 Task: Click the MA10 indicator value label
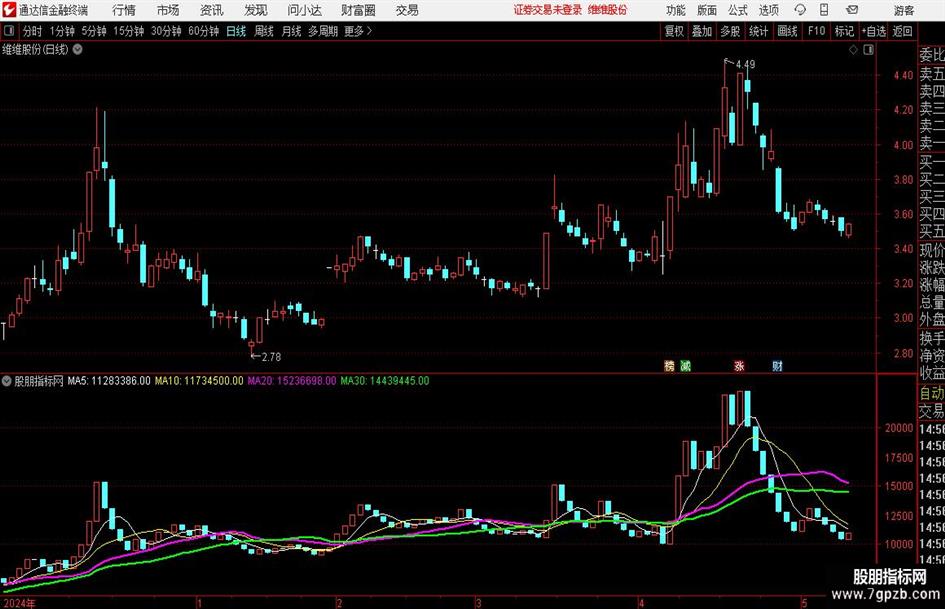click(199, 381)
